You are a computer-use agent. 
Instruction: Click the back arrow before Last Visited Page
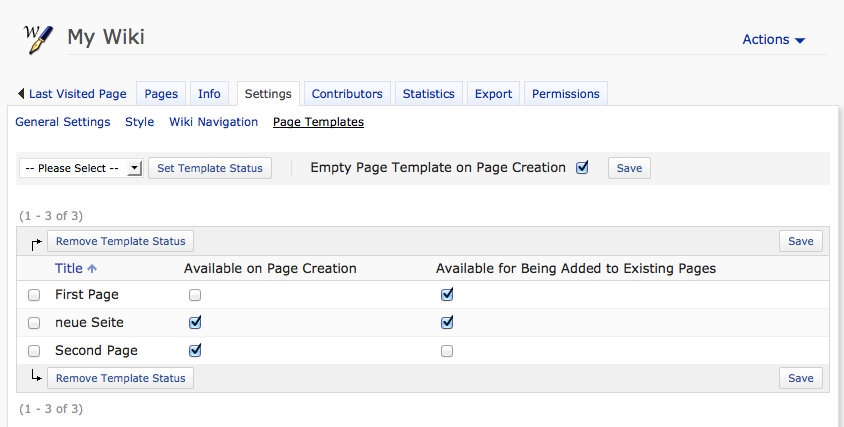coord(21,94)
